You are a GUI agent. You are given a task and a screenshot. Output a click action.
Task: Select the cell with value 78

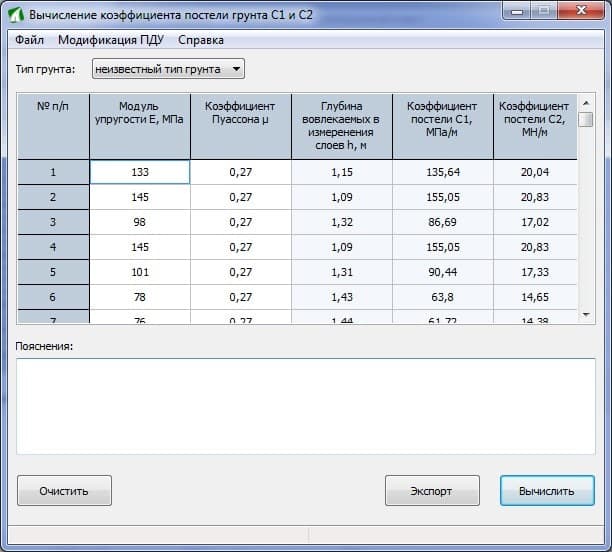pos(140,297)
